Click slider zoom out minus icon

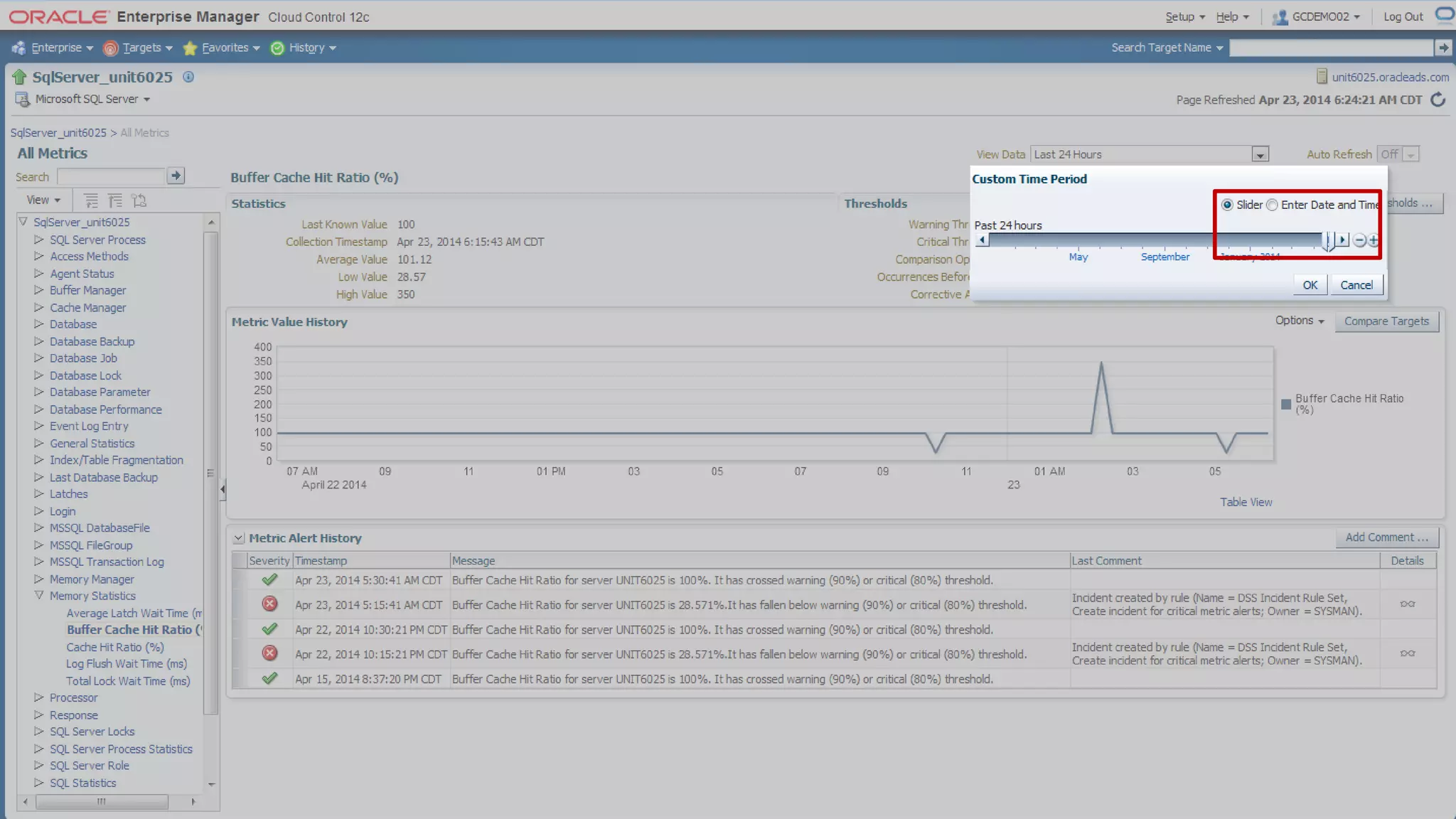(1359, 240)
